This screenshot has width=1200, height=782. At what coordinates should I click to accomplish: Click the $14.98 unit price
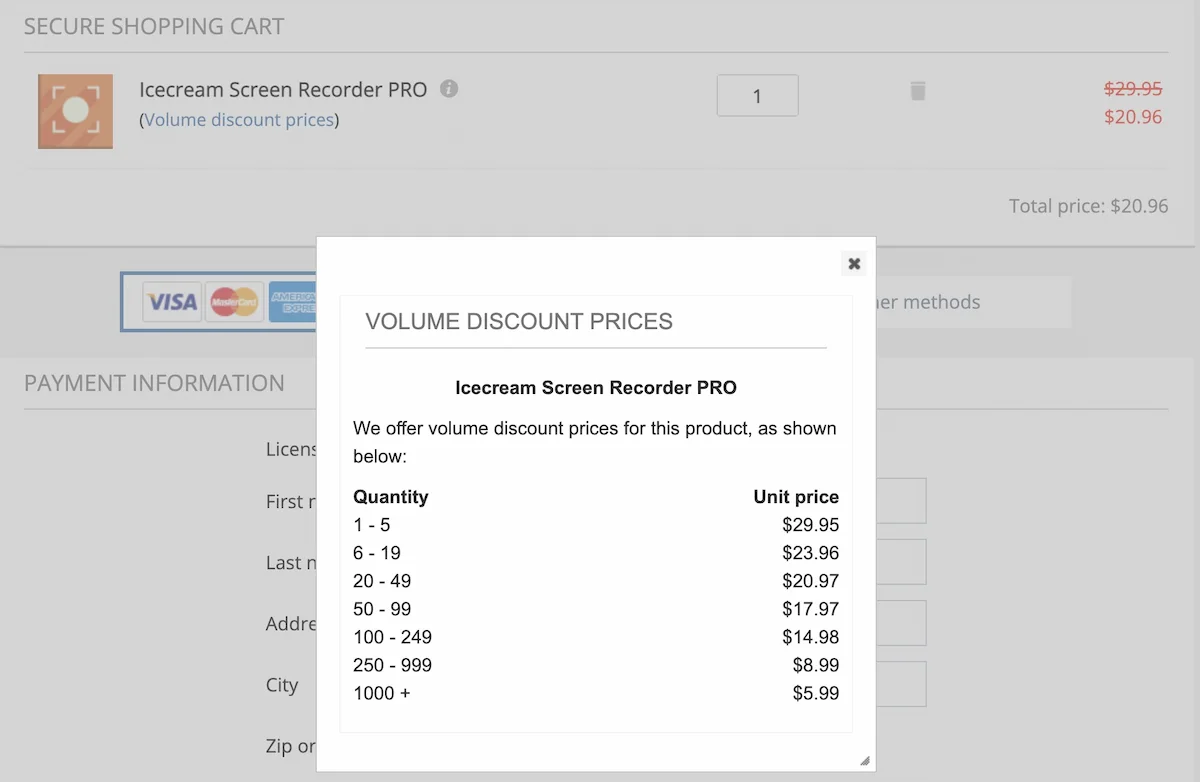click(811, 637)
